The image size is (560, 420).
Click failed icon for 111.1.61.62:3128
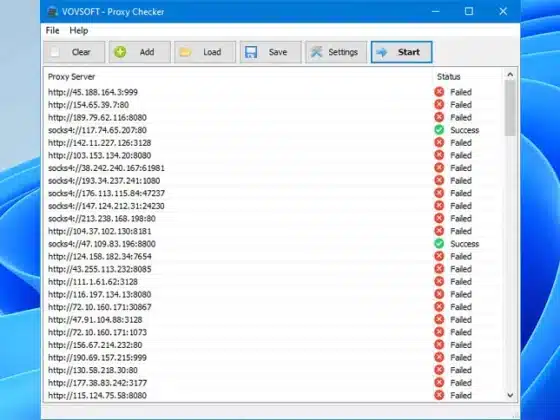click(439, 281)
